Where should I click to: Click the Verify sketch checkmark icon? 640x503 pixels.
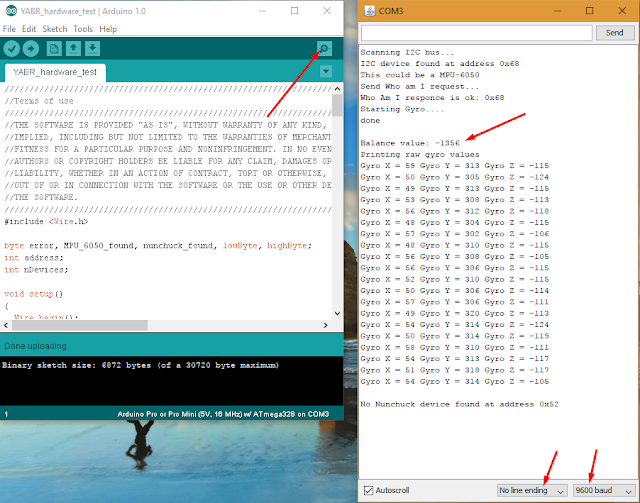(12, 49)
